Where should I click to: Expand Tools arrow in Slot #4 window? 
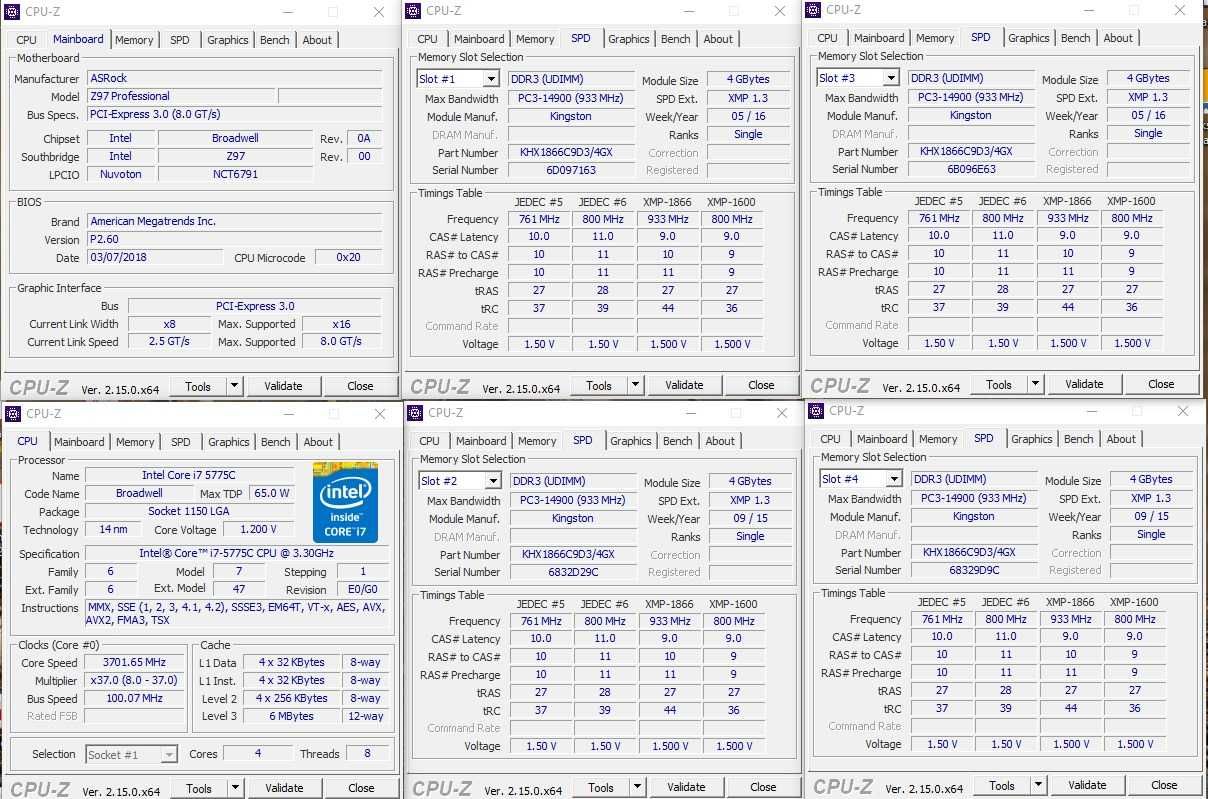coord(1038,785)
